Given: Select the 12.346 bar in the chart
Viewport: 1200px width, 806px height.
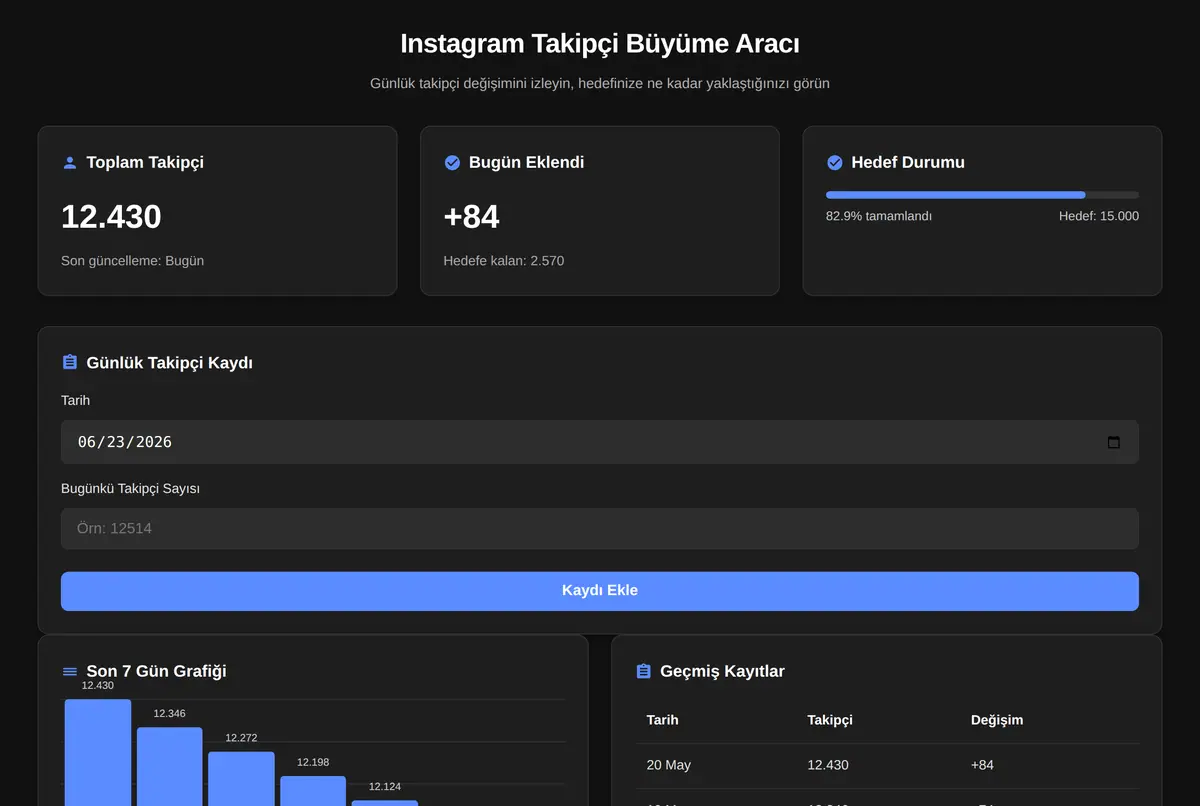Looking at the screenshot, I should 169,766.
